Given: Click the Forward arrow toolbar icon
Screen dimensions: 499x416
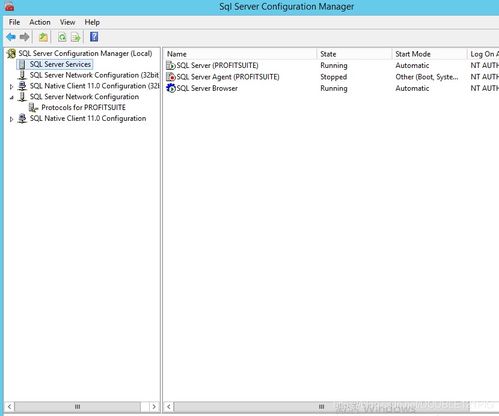Looking at the screenshot, I should coord(24,37).
